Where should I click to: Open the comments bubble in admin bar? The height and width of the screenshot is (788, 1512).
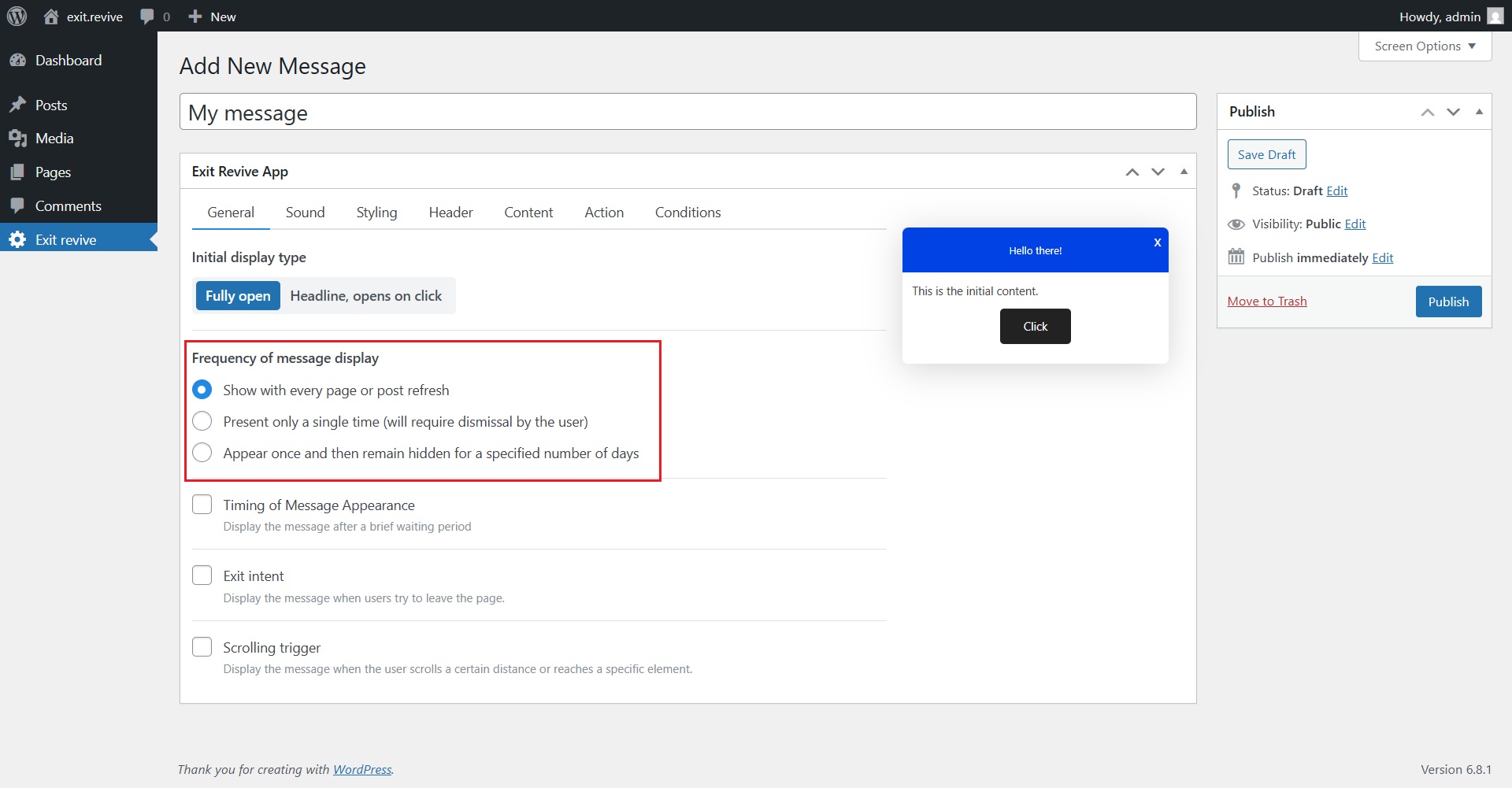(x=147, y=17)
